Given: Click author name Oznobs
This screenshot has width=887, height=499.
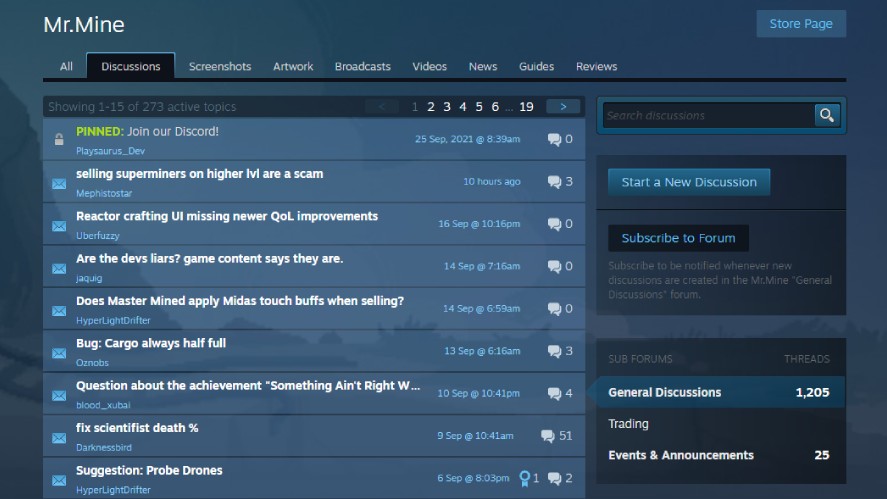Looking at the screenshot, I should pyautogui.click(x=92, y=363).
